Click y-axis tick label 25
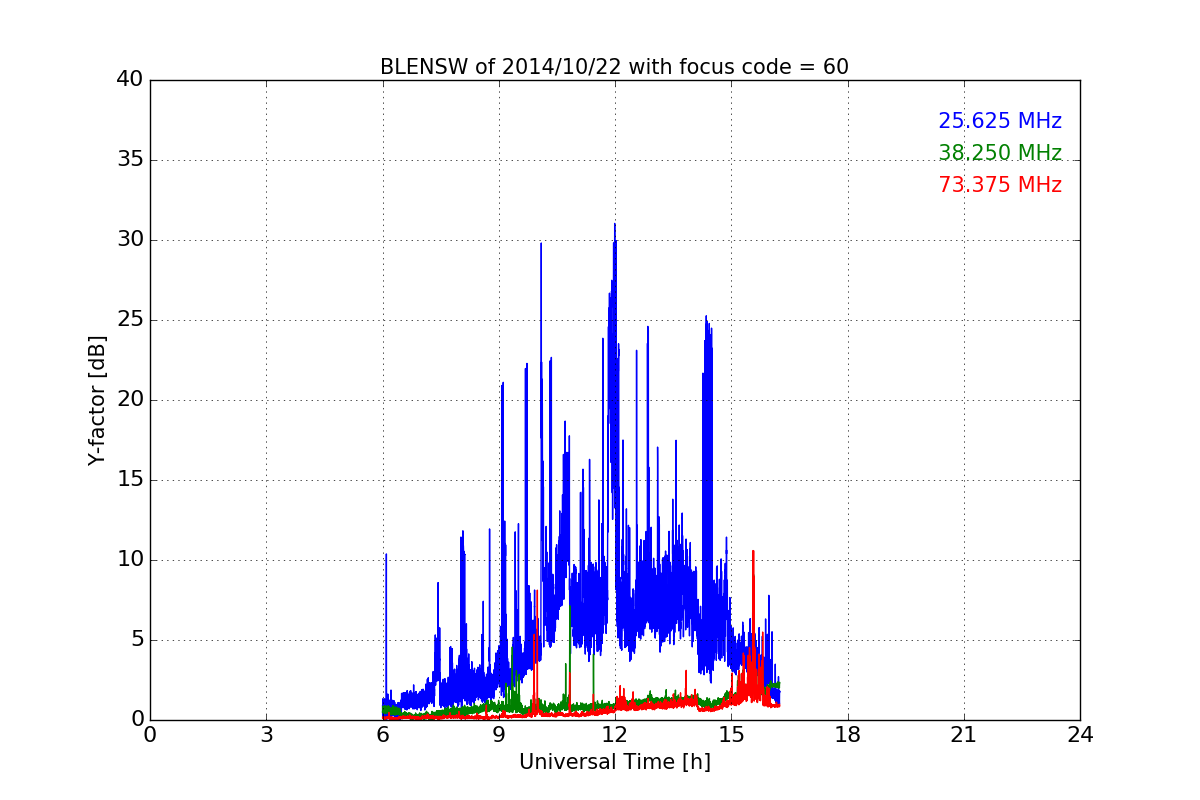The width and height of the screenshot is (1200, 800). (x=131, y=320)
